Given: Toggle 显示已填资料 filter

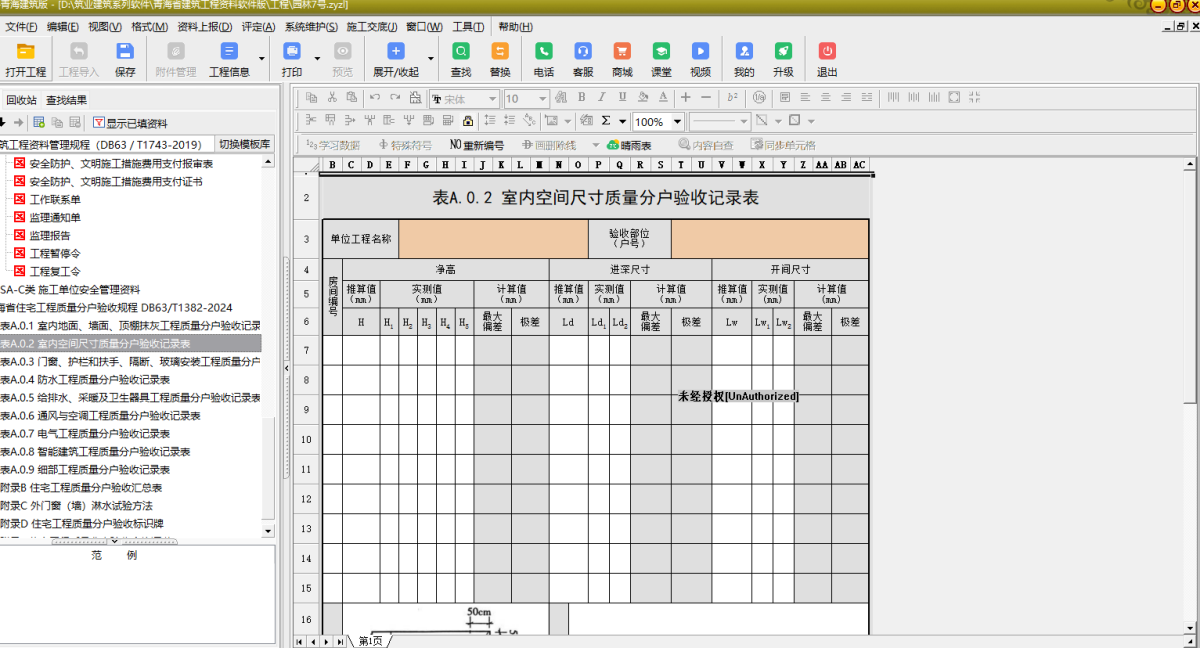Looking at the screenshot, I should coord(130,123).
